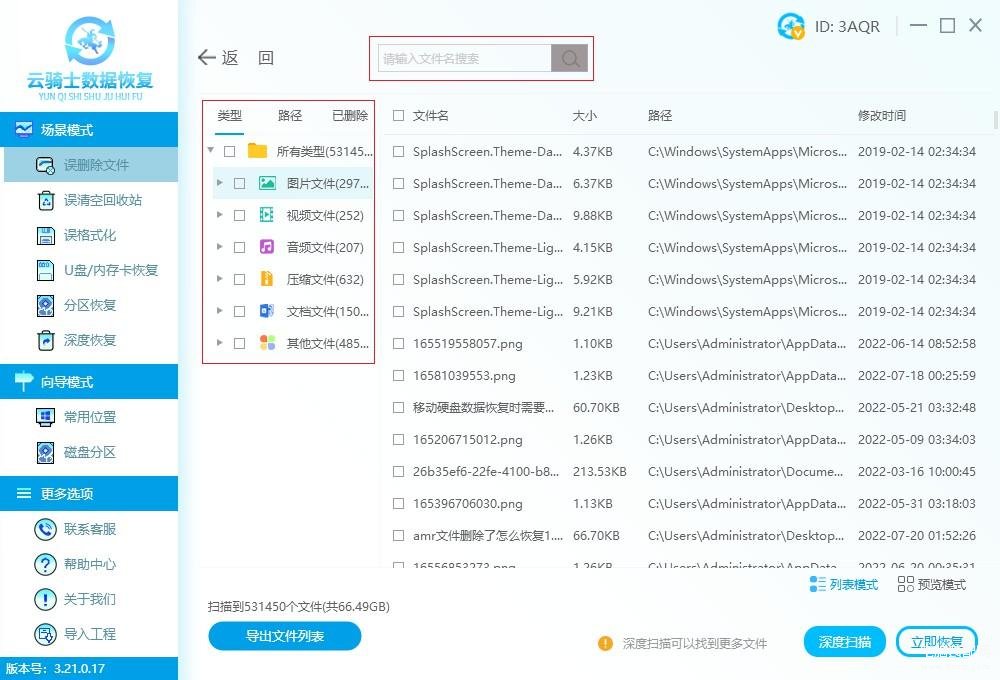Click the 导出文件列表 button
The image size is (1000, 680).
tap(285, 636)
